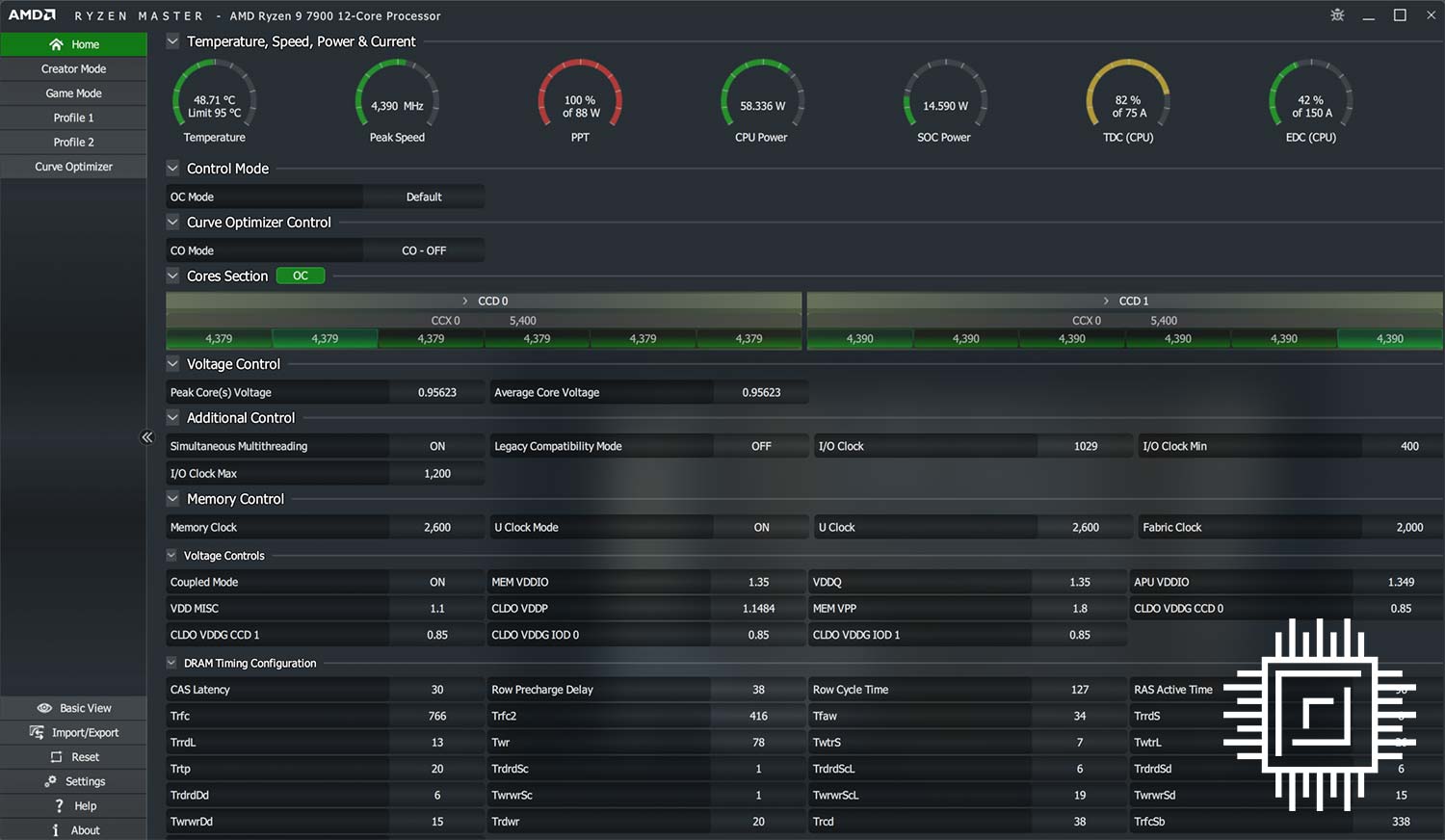Open the Curve Optimizer tab
Image resolution: width=1445 pixels, height=840 pixels.
click(x=73, y=167)
